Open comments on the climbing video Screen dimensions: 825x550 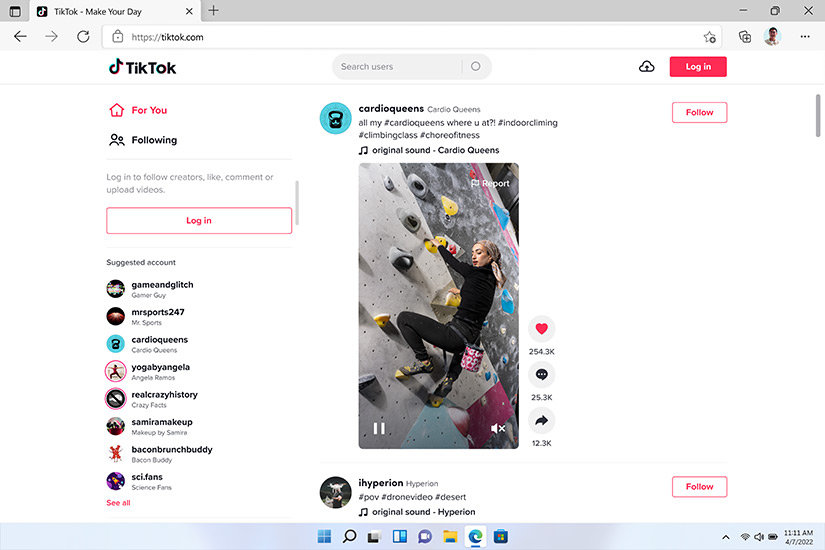[x=541, y=375]
